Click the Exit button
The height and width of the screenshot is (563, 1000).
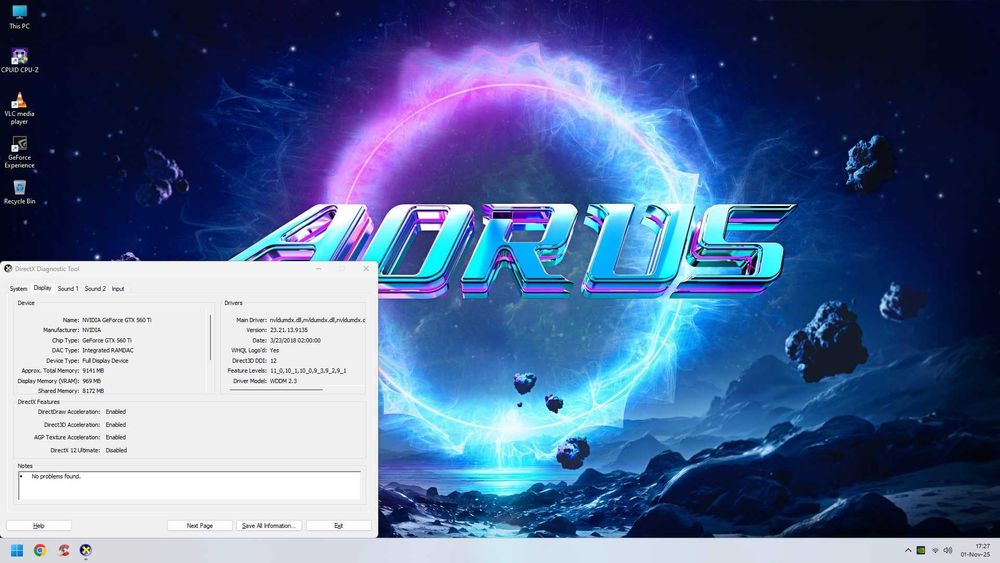(x=339, y=525)
